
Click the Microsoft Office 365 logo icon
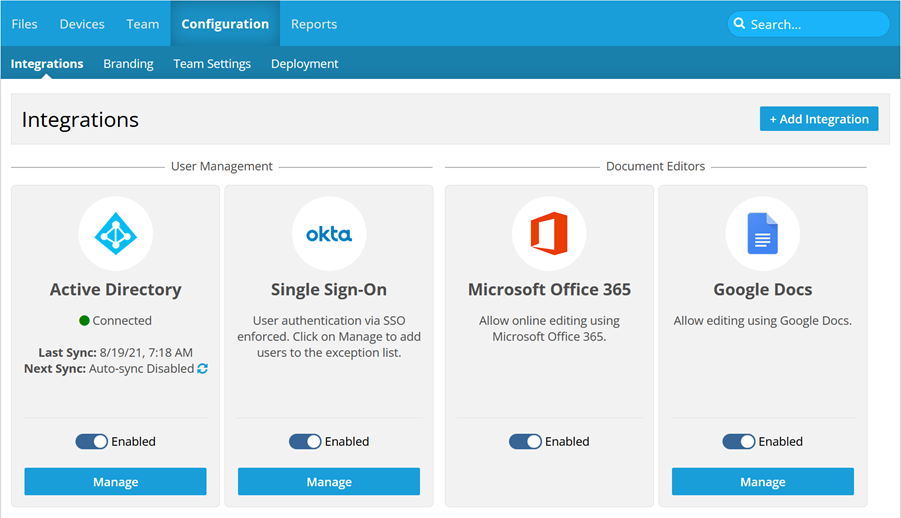tap(549, 234)
